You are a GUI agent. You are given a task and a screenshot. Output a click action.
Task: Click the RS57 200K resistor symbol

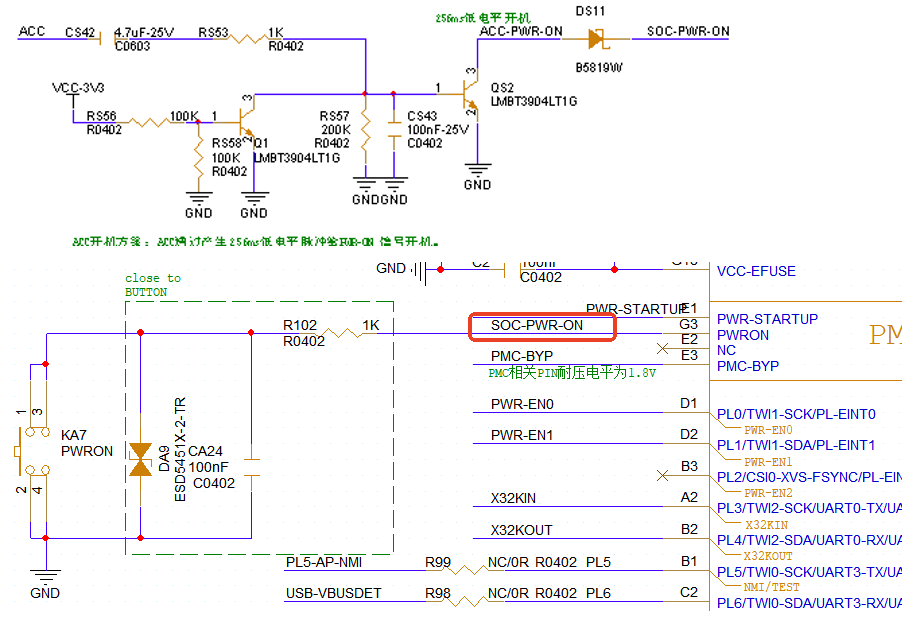click(365, 129)
